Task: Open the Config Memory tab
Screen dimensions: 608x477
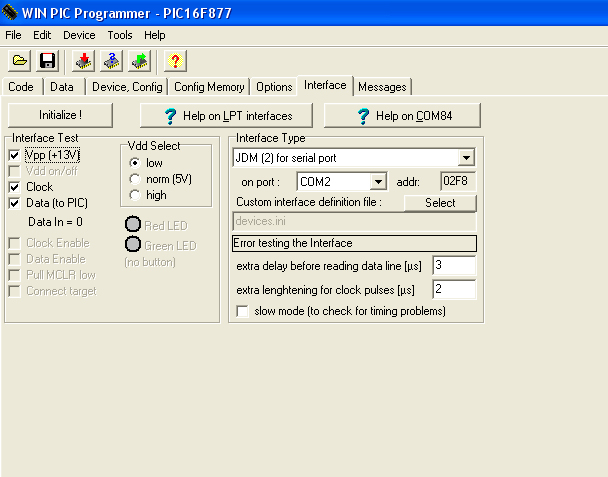Action: [x=209, y=87]
